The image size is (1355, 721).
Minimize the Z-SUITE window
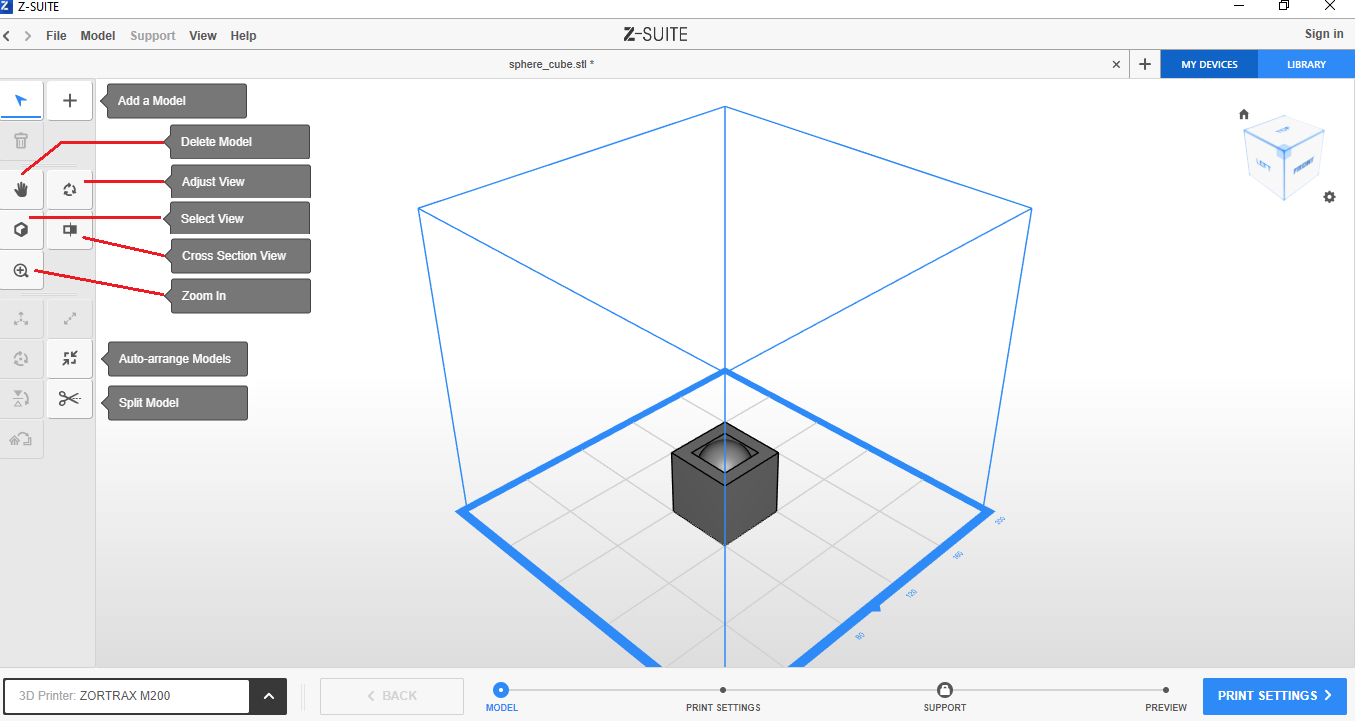pos(1238,6)
